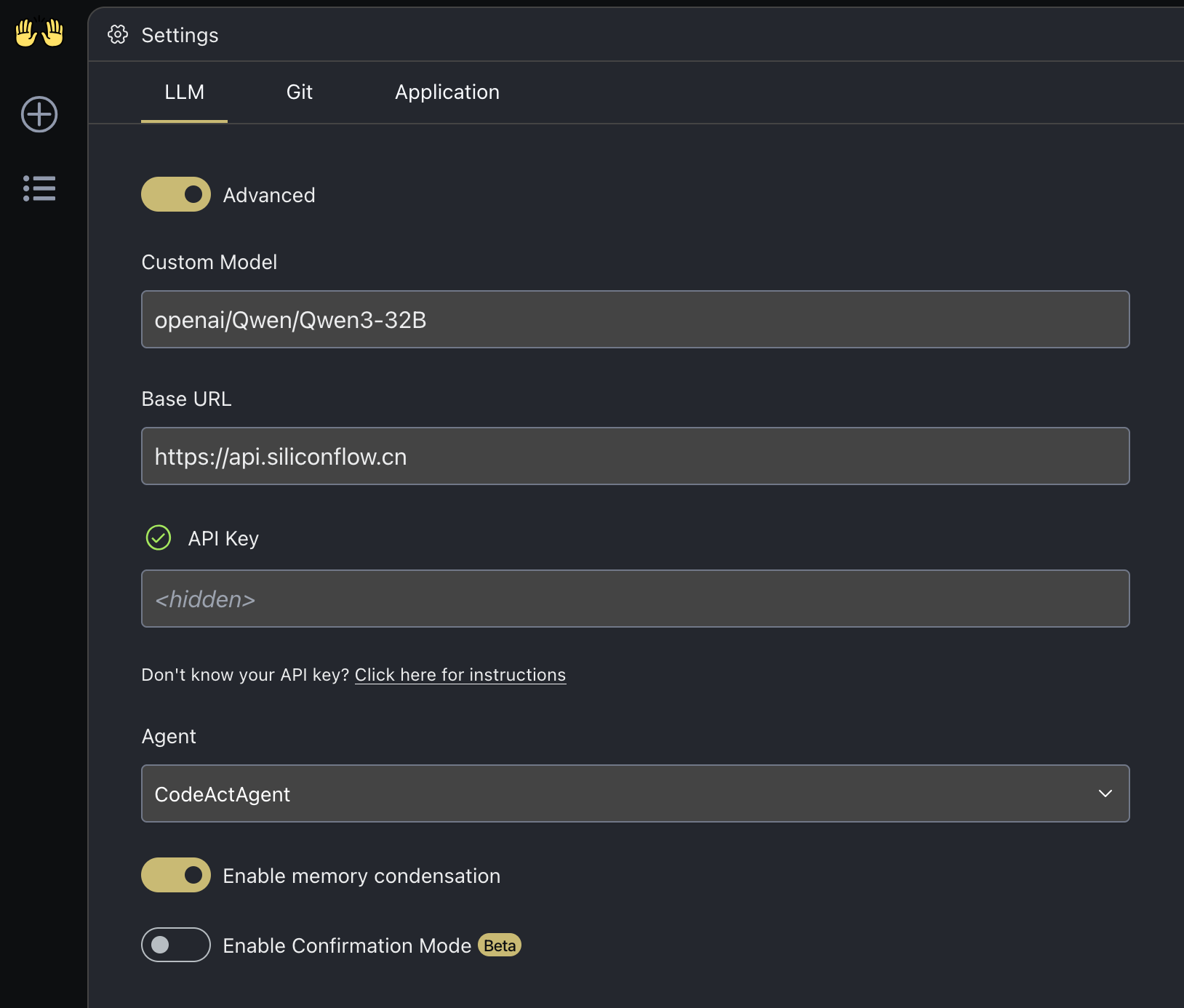
Task: Focus the Base URL input field
Action: (636, 456)
